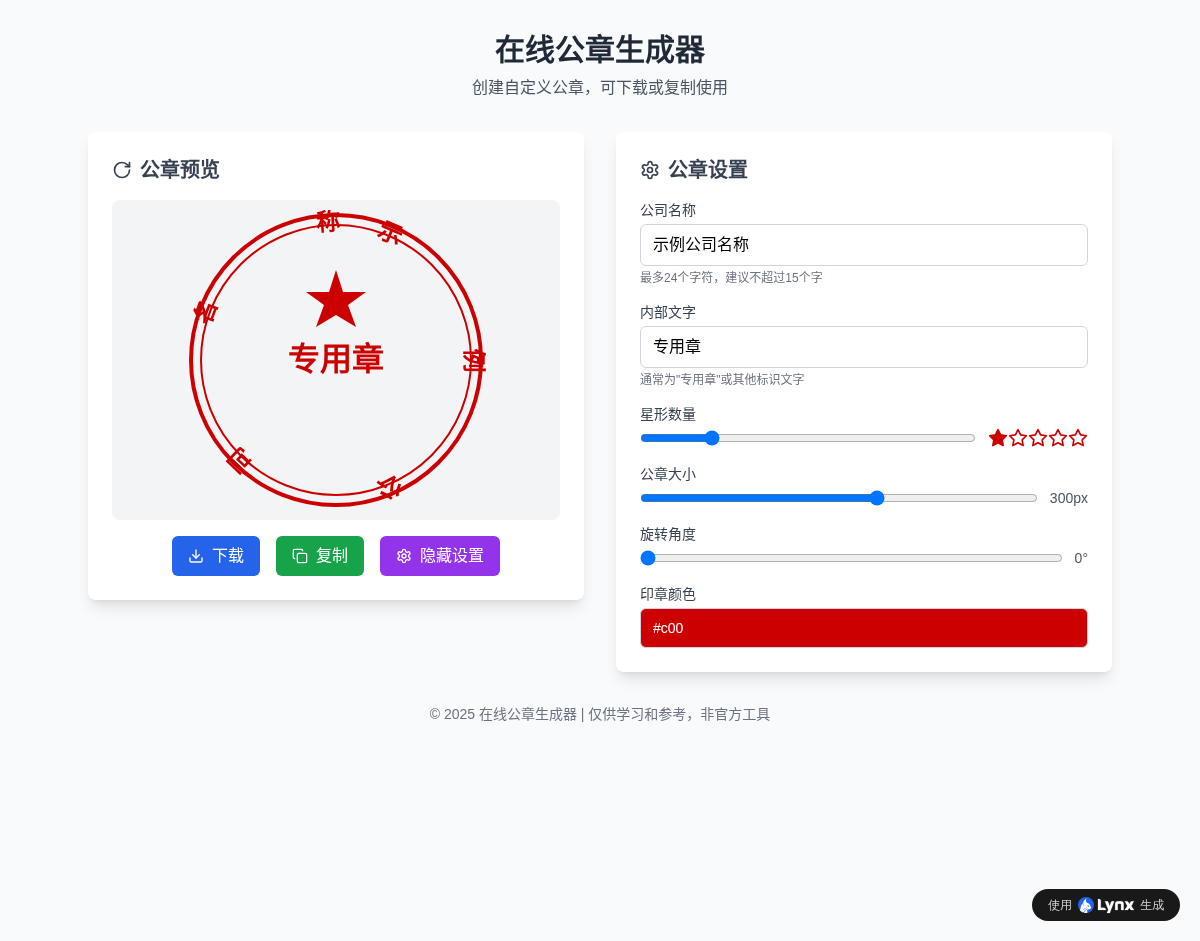This screenshot has width=1200, height=941.
Task: Click the 内部文字 text input field
Action: 863,347
